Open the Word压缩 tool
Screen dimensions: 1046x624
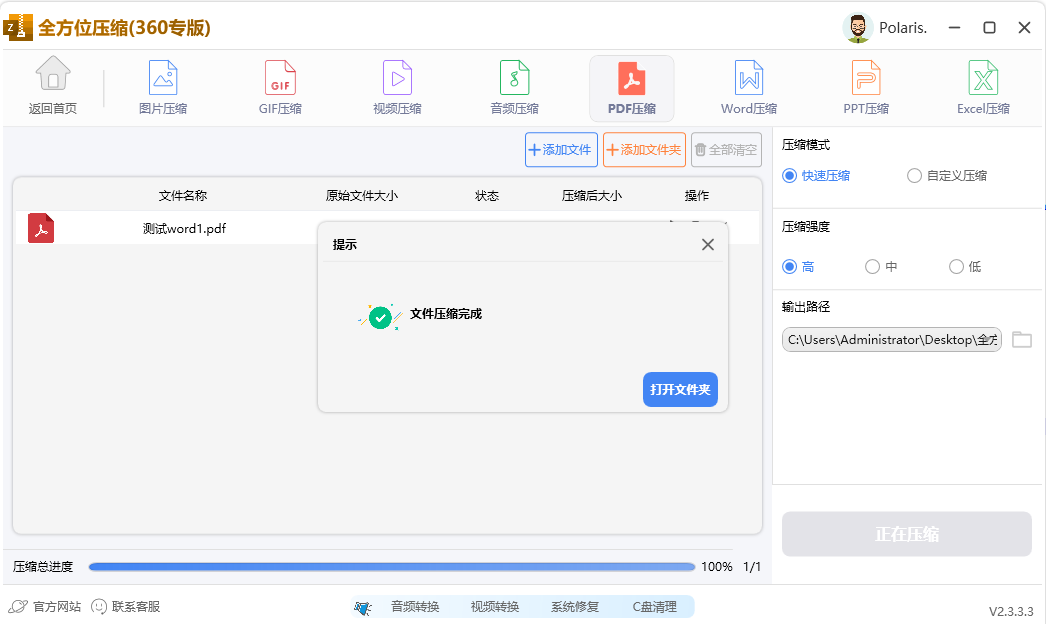pyautogui.click(x=748, y=87)
